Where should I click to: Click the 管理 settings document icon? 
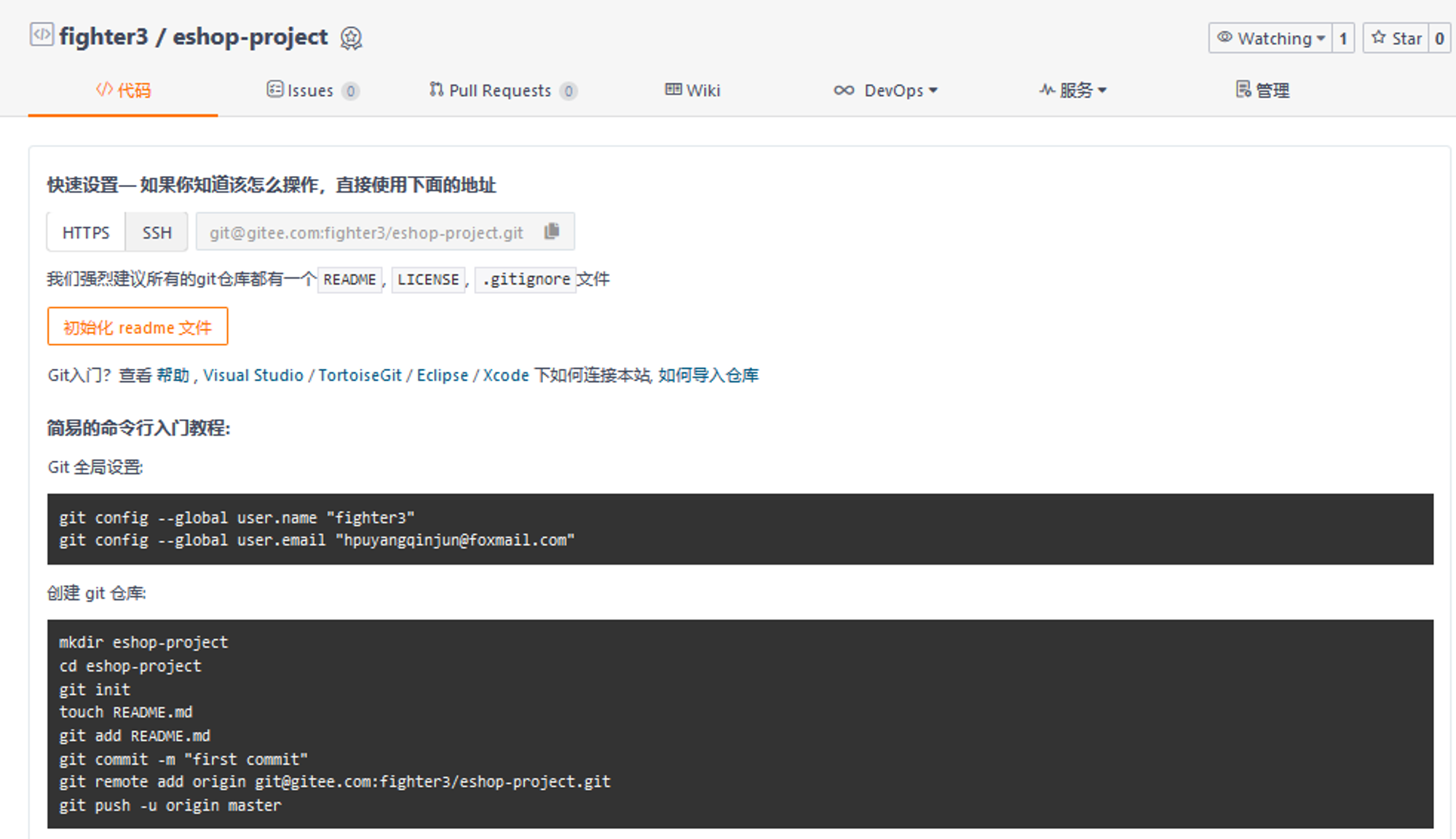pyautogui.click(x=1243, y=90)
